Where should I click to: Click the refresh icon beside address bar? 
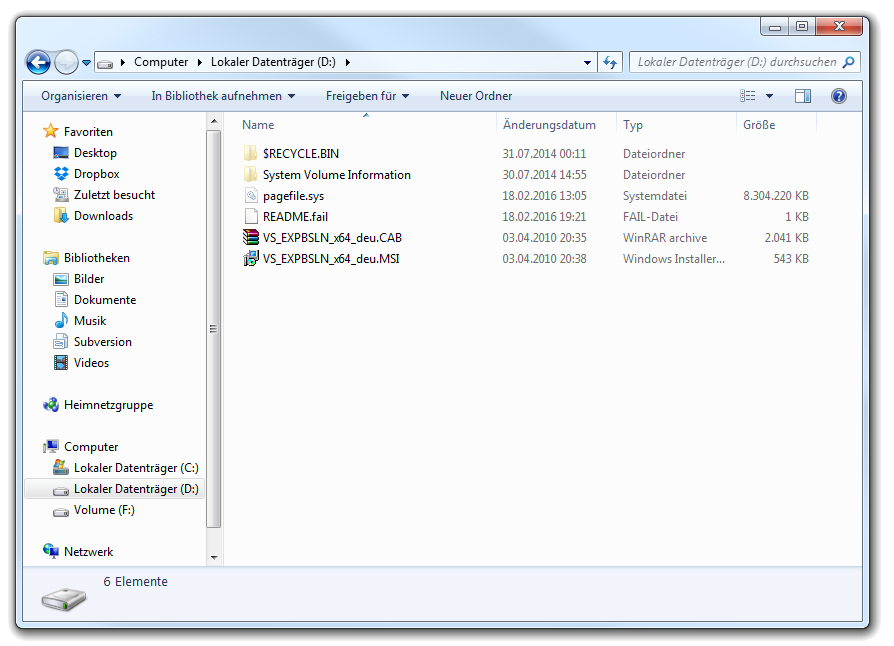click(610, 62)
